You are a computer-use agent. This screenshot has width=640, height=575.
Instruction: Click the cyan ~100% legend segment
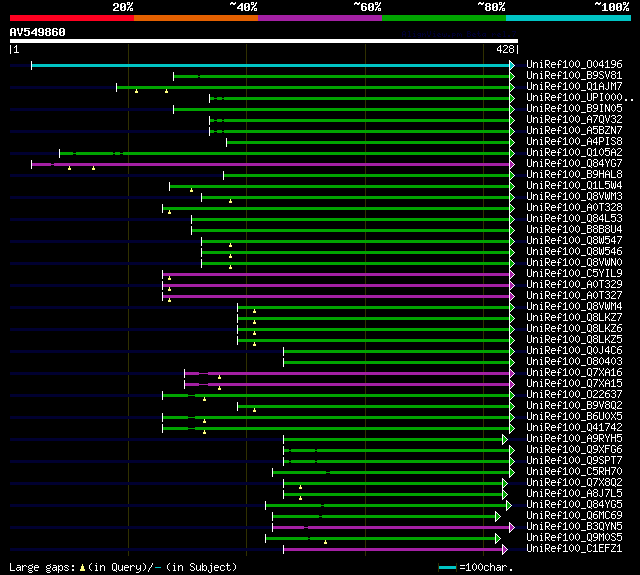[569, 18]
